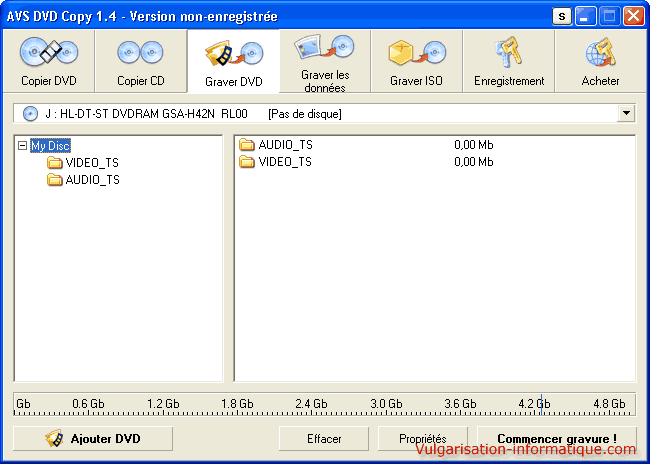The height and width of the screenshot is (464, 650).
Task: Click the S button in the title bar
Action: 562,17
